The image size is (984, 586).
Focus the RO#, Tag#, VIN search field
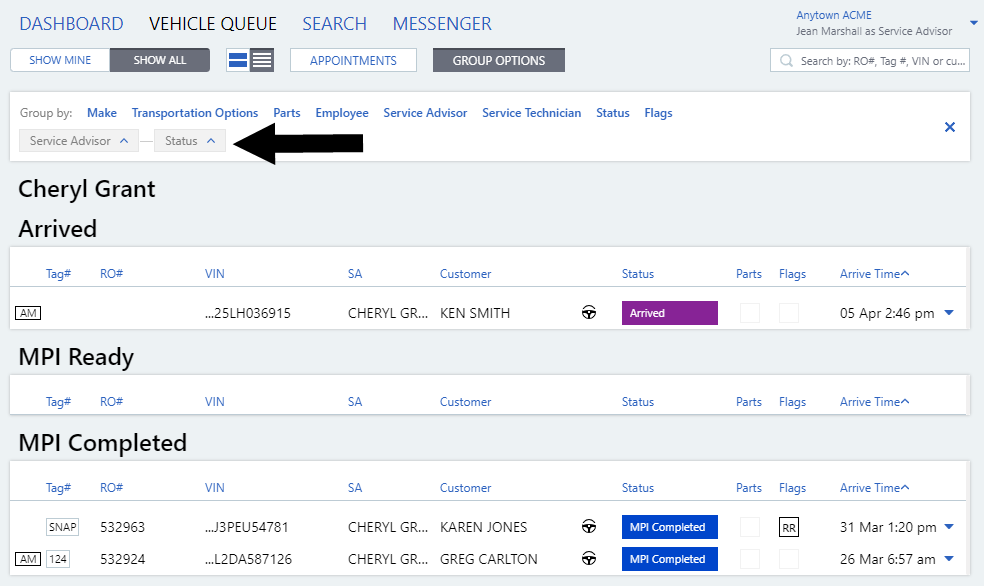(x=880, y=61)
